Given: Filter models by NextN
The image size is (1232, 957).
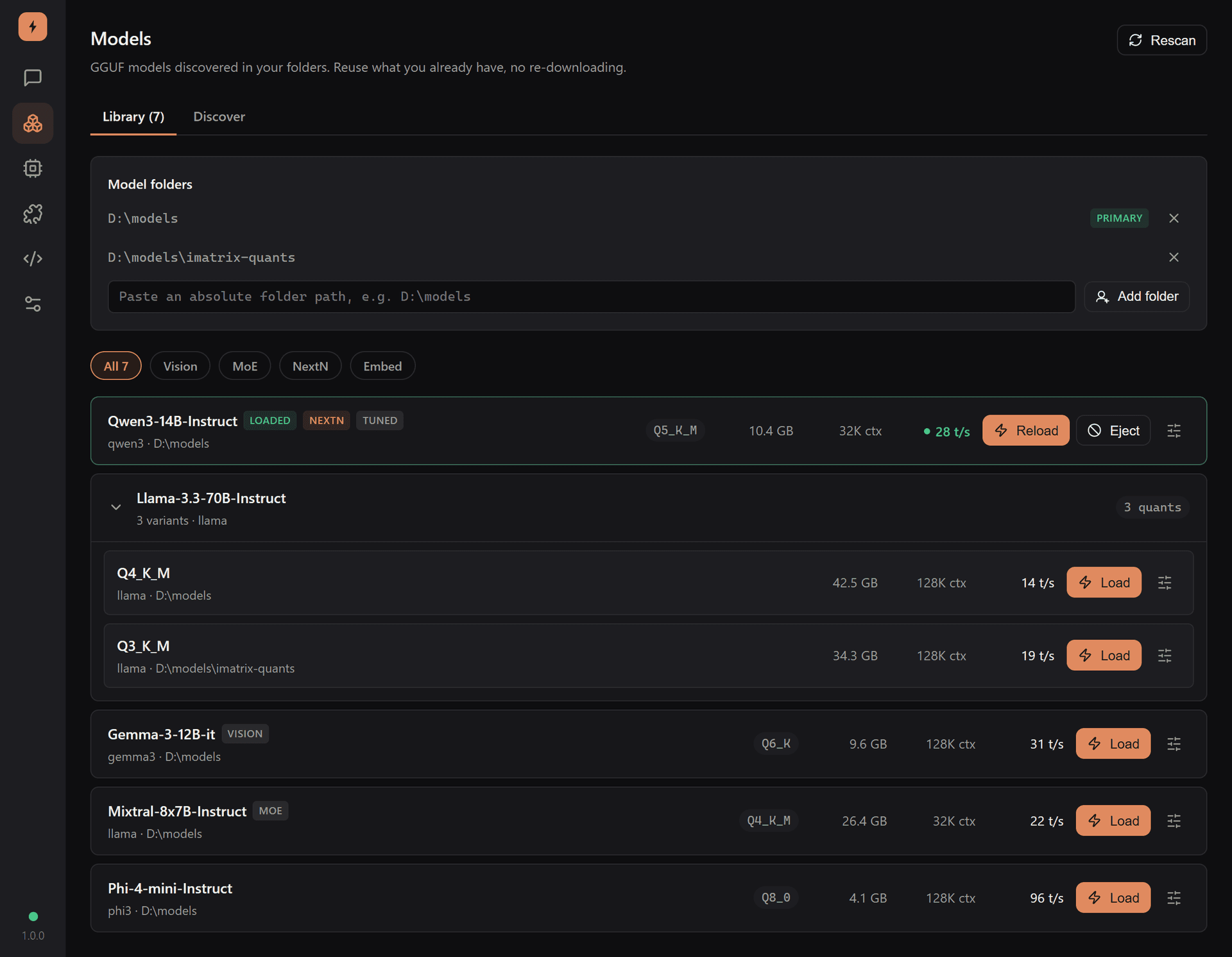Looking at the screenshot, I should pyautogui.click(x=311, y=366).
